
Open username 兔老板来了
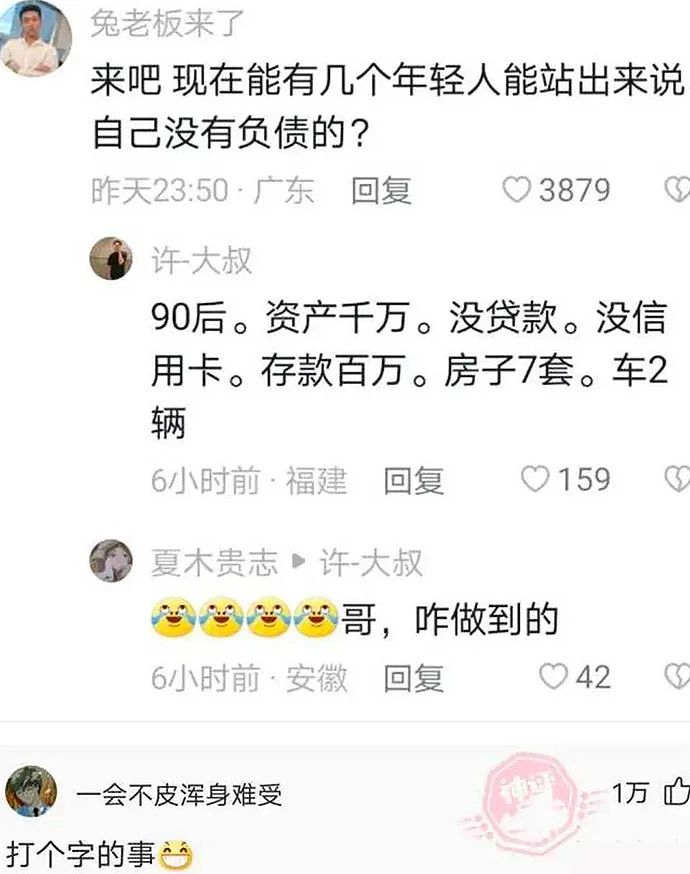(167, 24)
